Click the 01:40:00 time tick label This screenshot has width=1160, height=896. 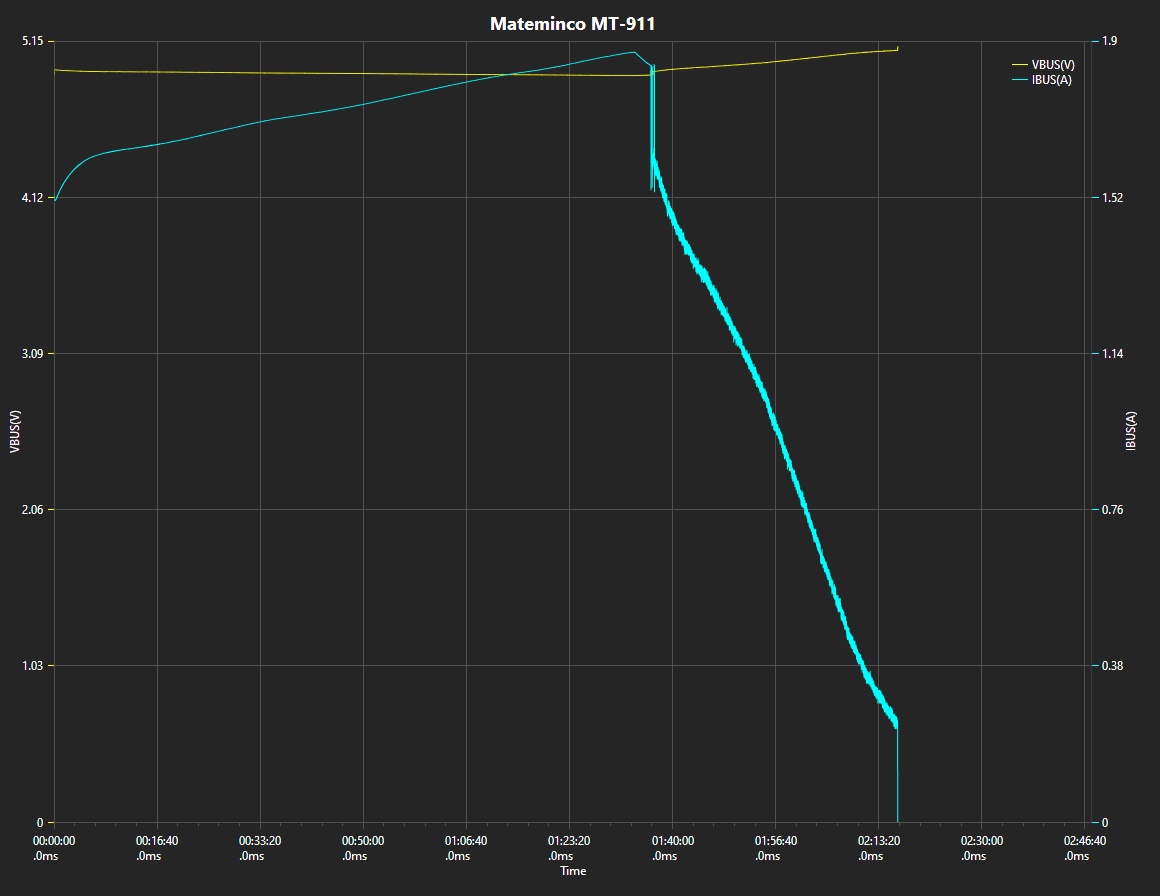672,849
